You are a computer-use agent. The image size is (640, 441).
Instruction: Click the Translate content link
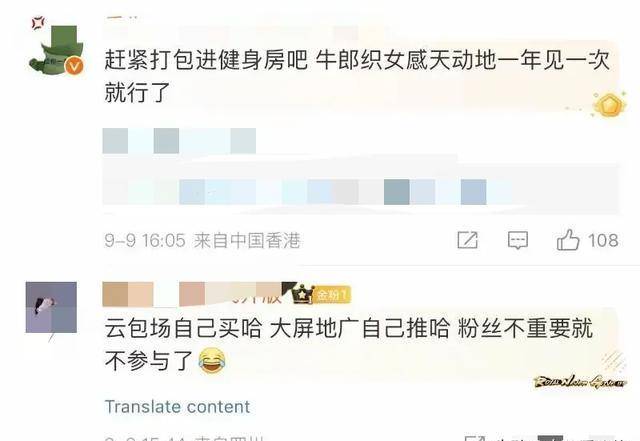pyautogui.click(x=178, y=407)
